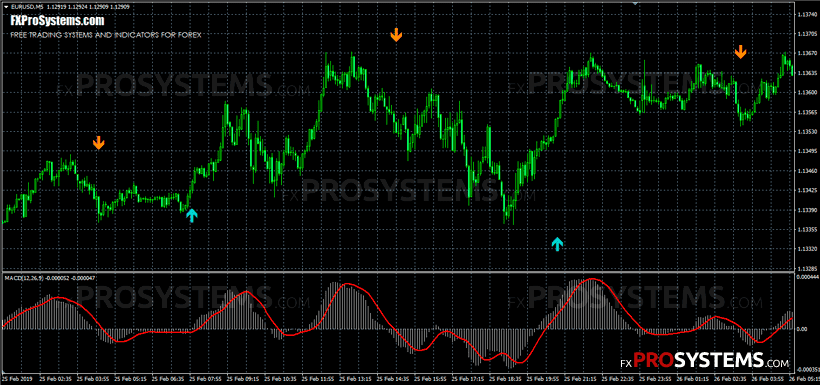
Task: Click the 25 Feb 2019 date label
Action: click(x=17, y=378)
